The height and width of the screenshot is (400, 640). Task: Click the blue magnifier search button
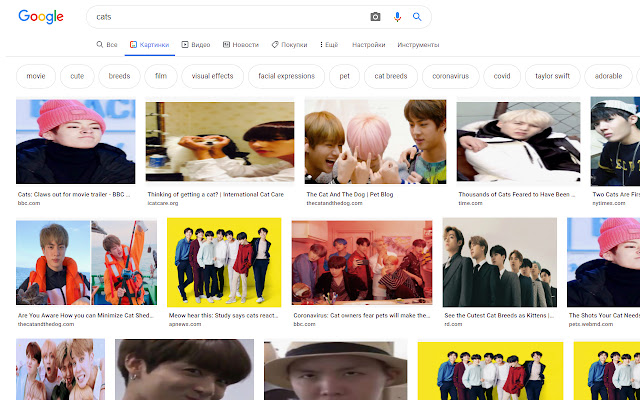(x=417, y=17)
